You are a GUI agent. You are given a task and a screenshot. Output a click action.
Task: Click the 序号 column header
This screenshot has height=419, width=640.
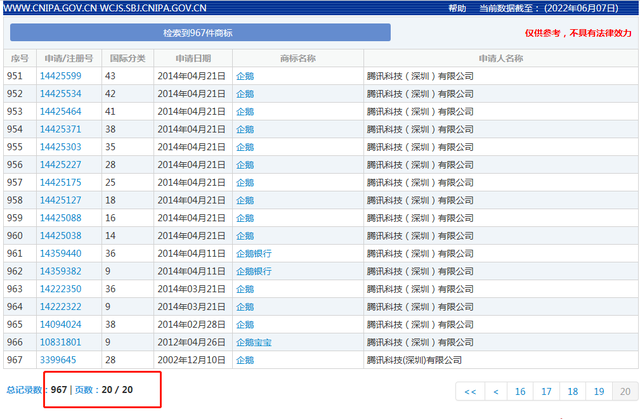20,58
